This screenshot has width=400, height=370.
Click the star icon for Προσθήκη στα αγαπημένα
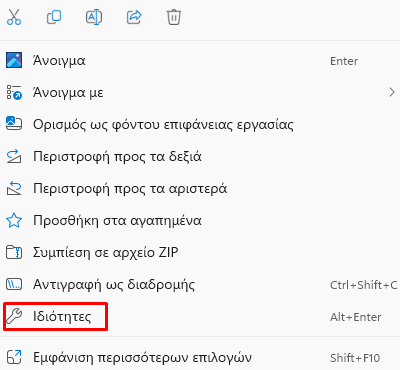tap(14, 220)
